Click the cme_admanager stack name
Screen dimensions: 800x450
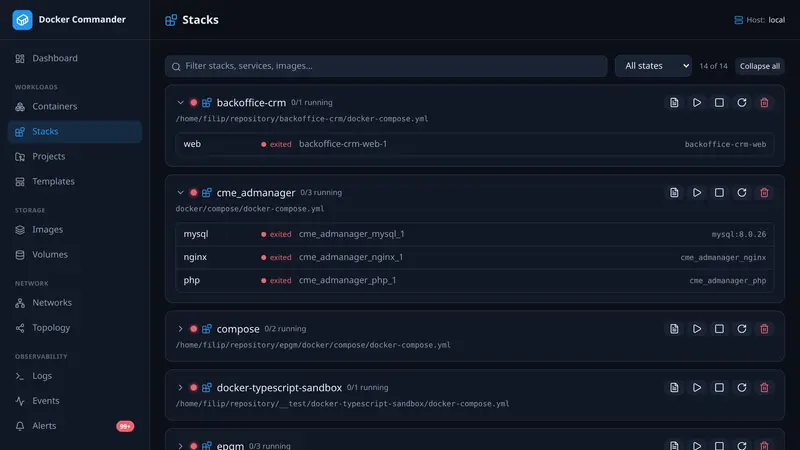click(256, 193)
